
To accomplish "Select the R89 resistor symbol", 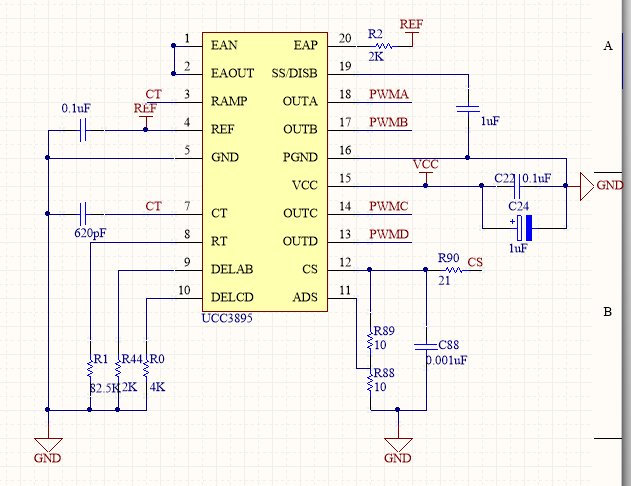I will point(370,340).
